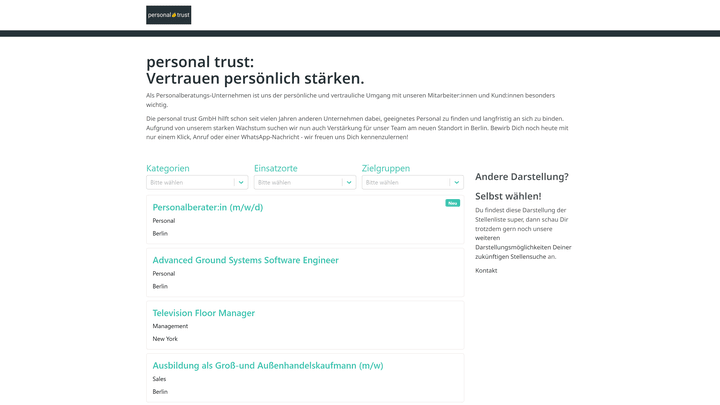Expand the Einsatzorte chevron arrow
This screenshot has height=405, width=720.
click(349, 182)
